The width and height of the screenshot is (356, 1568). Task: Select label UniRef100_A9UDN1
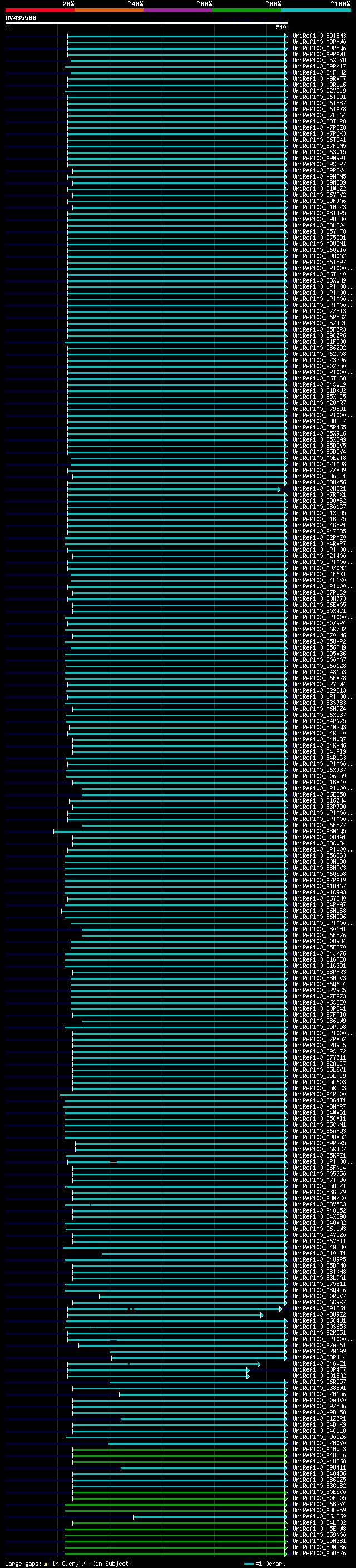319,244
